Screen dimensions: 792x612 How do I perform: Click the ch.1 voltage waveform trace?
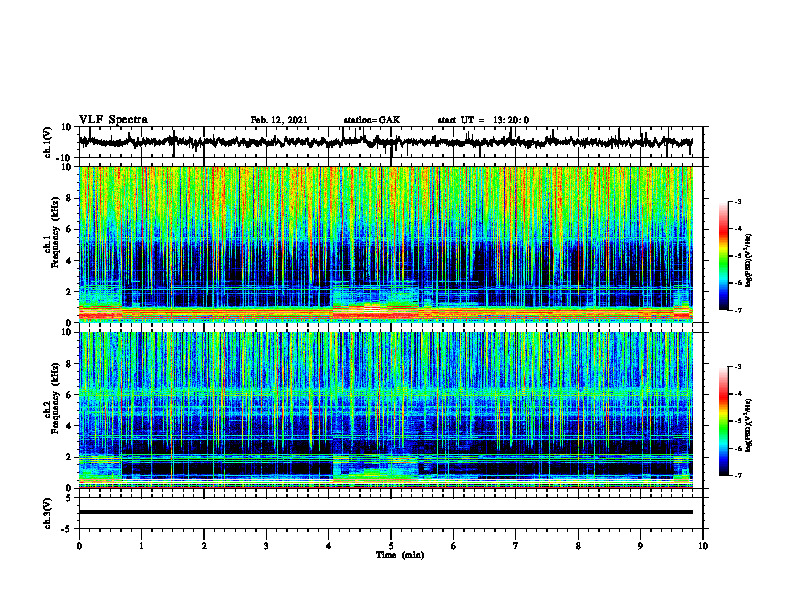pyautogui.click(x=385, y=142)
